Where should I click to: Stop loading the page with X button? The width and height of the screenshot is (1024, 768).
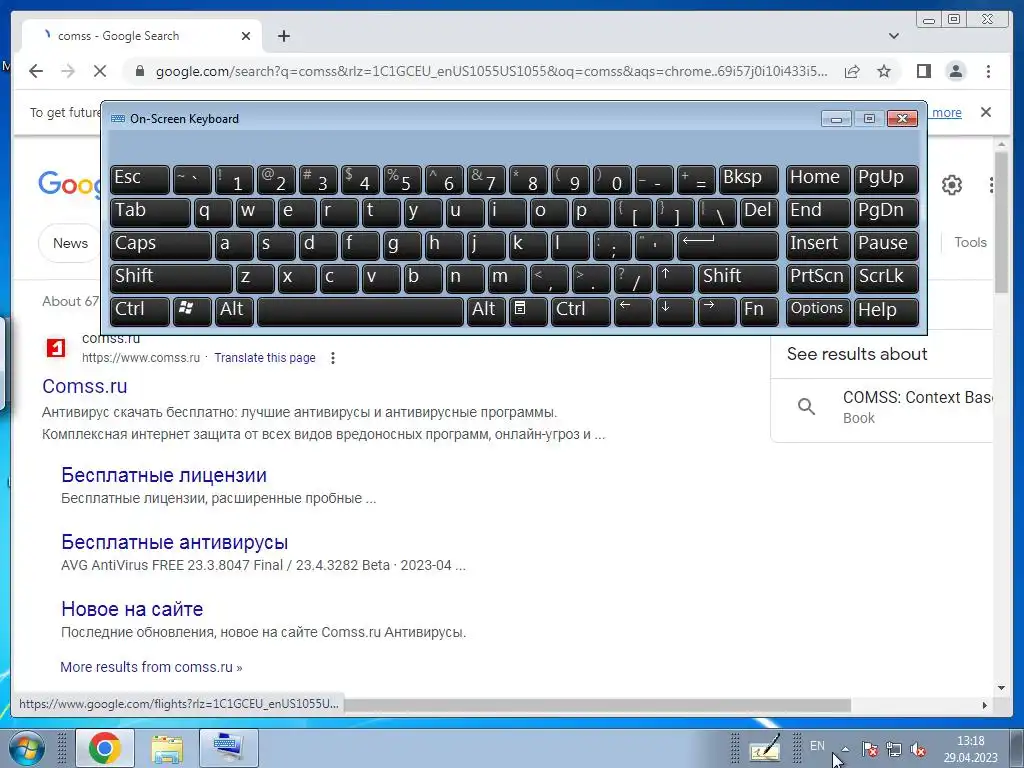[100, 71]
